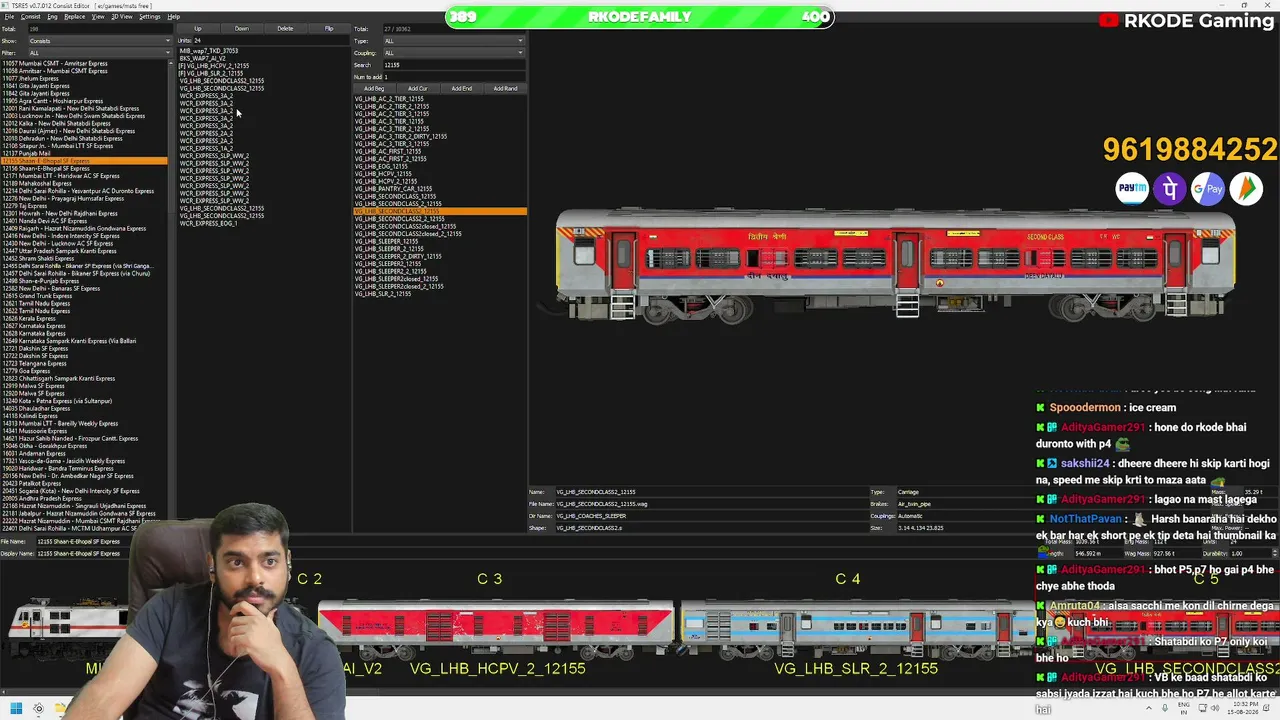Screen dimensions: 1280x720
Task: Click the Paytm payment icon
Action: (x=1132, y=188)
